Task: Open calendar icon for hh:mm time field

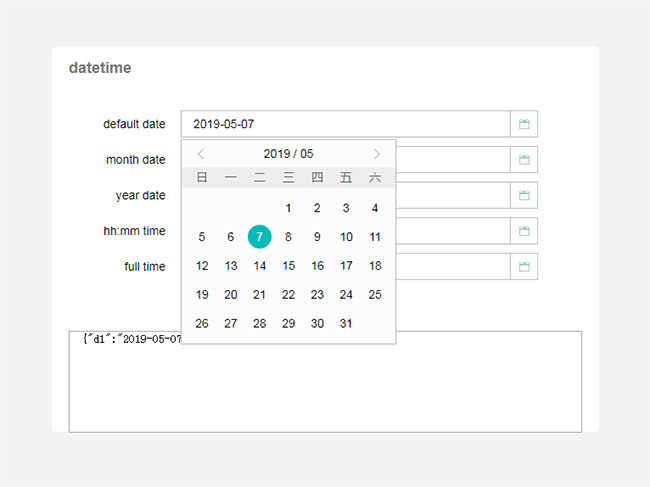Action: coord(524,231)
